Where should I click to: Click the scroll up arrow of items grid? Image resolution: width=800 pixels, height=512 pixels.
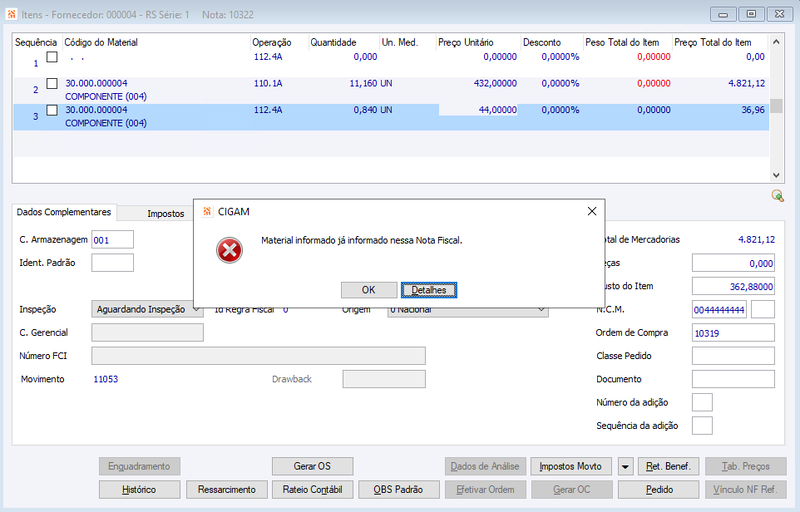pyautogui.click(x=776, y=42)
